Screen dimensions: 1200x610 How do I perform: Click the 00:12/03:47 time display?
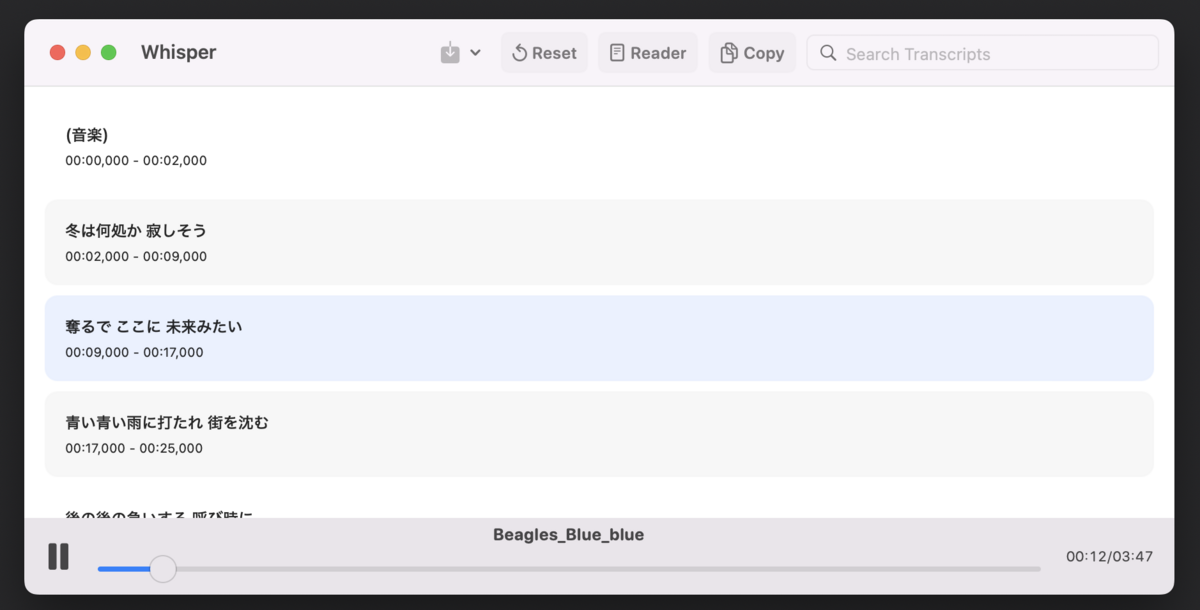1109,556
